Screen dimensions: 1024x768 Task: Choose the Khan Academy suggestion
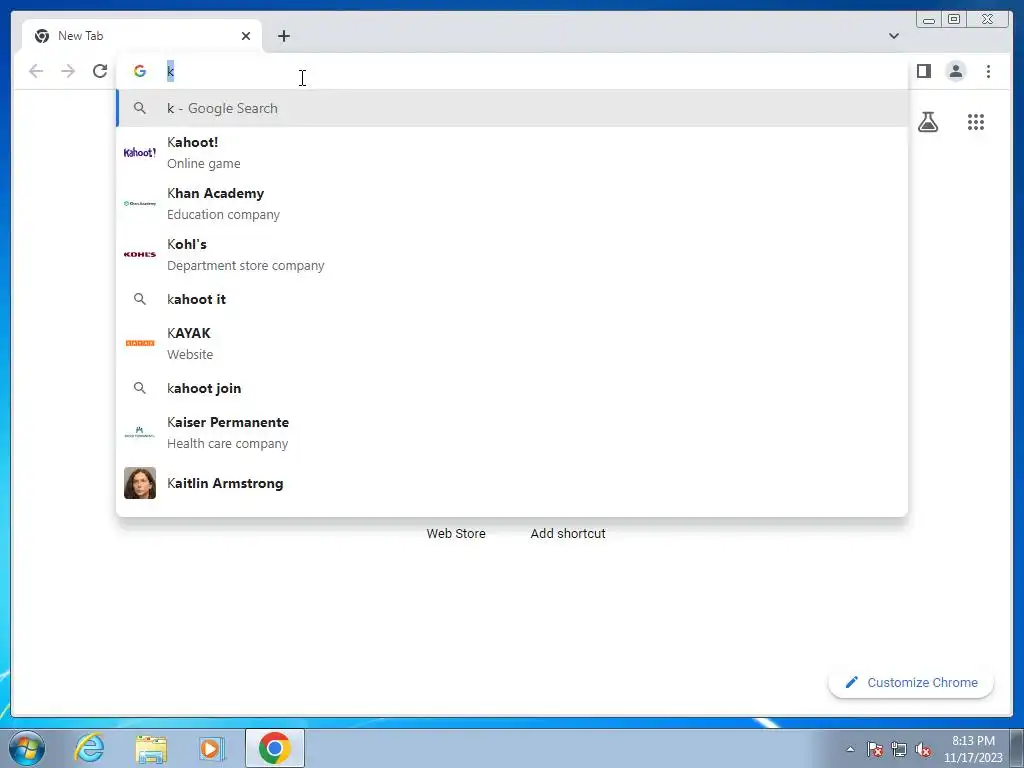[512, 204]
